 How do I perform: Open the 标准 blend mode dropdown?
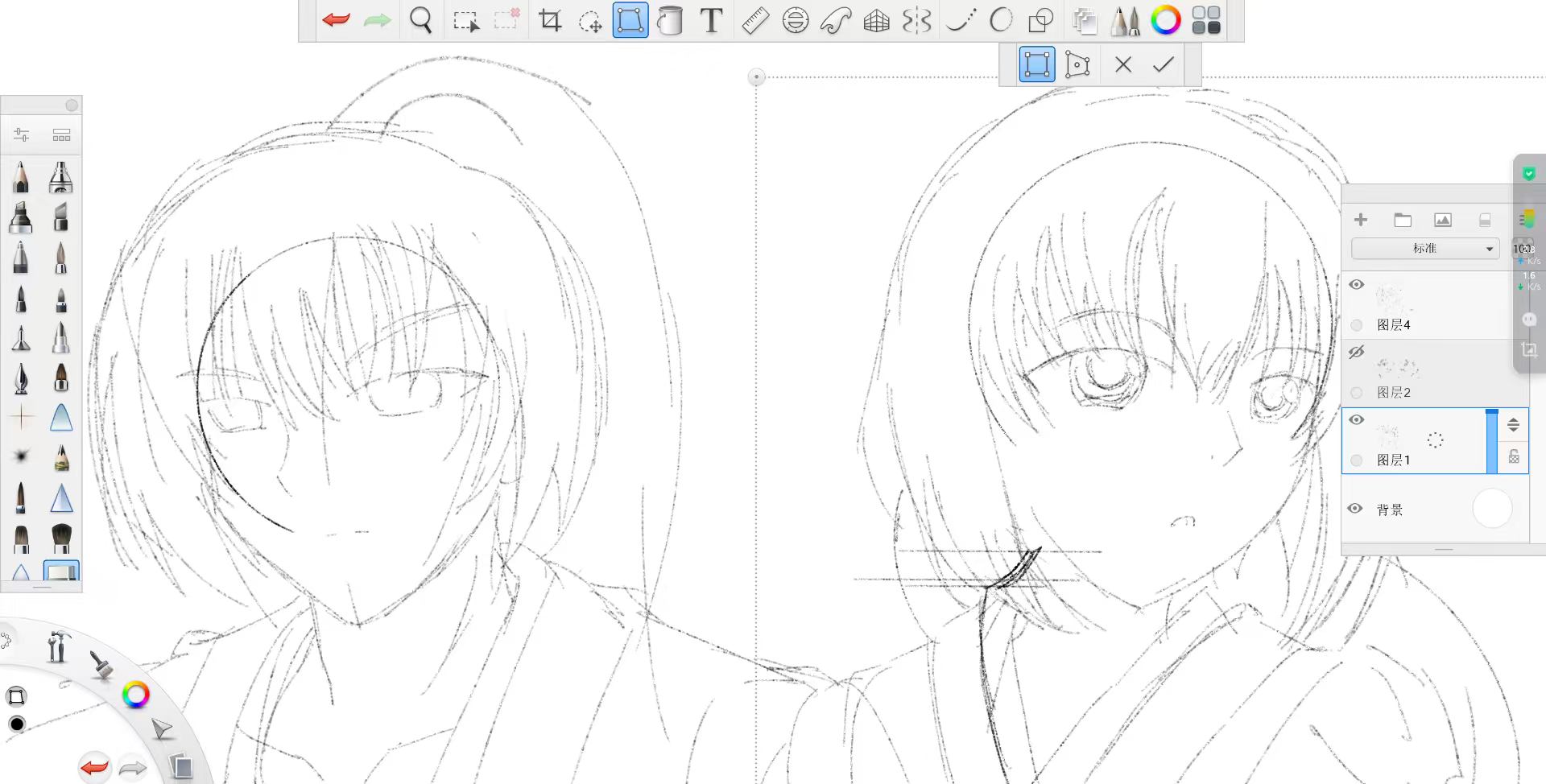pyautogui.click(x=1425, y=249)
